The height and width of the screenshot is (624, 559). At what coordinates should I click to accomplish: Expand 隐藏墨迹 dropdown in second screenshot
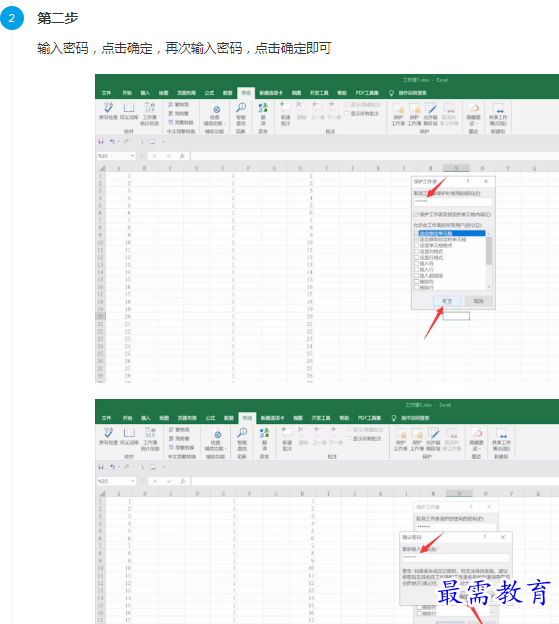pos(479,449)
